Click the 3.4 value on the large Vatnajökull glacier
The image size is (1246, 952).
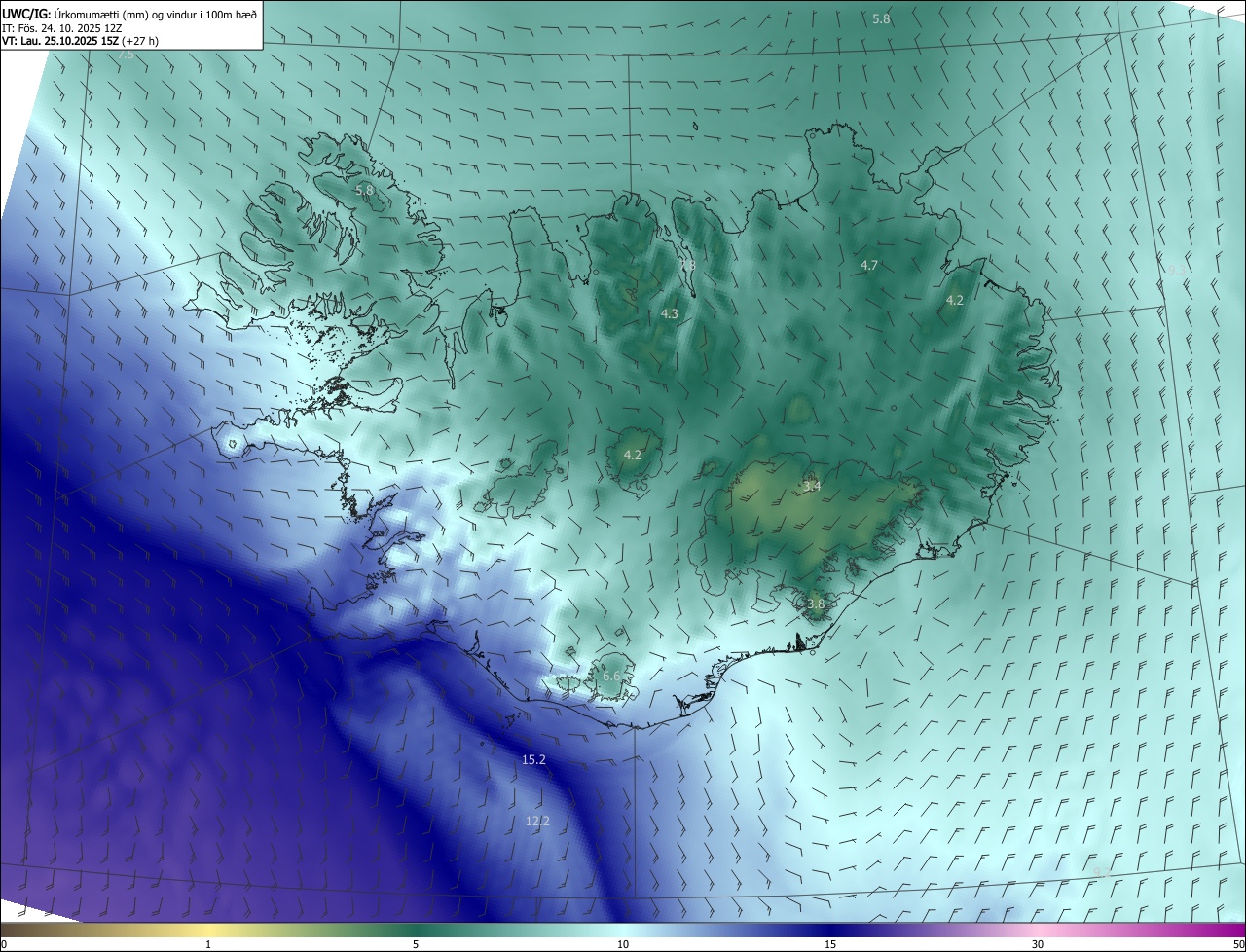pos(812,486)
